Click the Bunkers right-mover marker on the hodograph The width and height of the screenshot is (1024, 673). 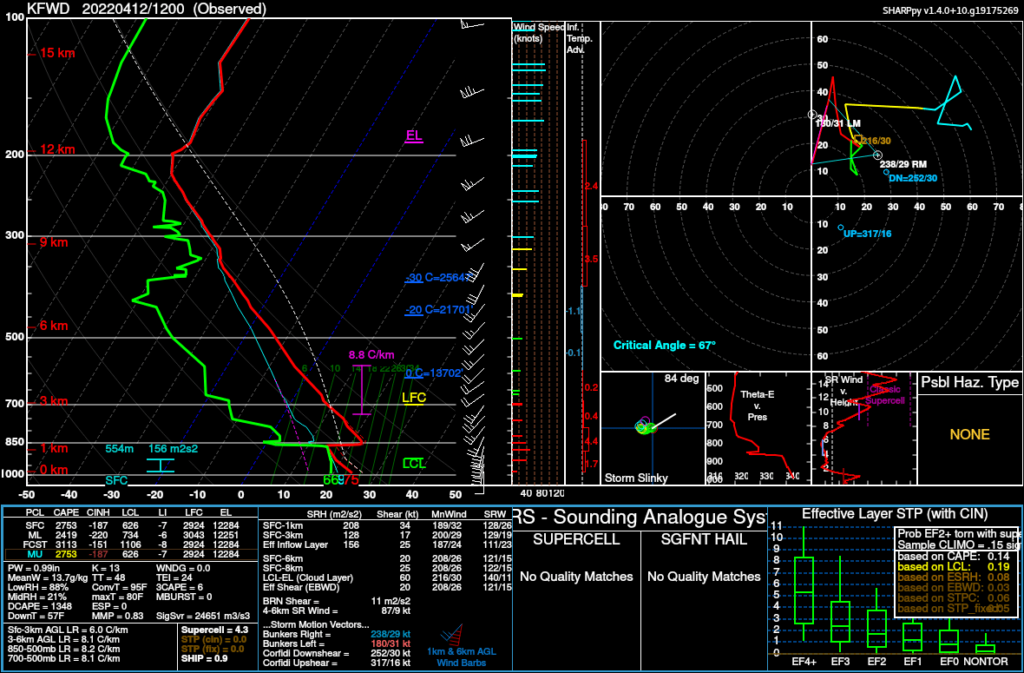(877, 155)
